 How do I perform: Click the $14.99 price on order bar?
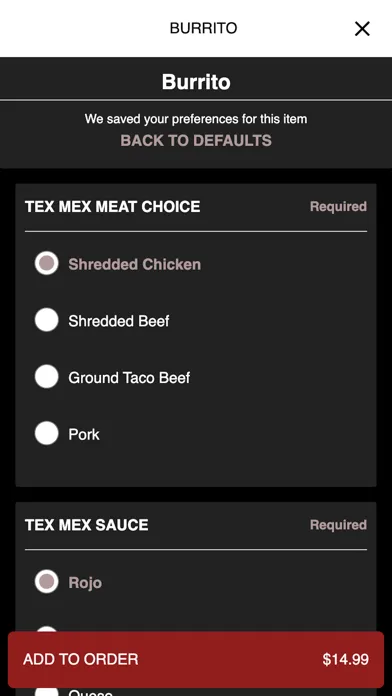pyautogui.click(x=345, y=660)
